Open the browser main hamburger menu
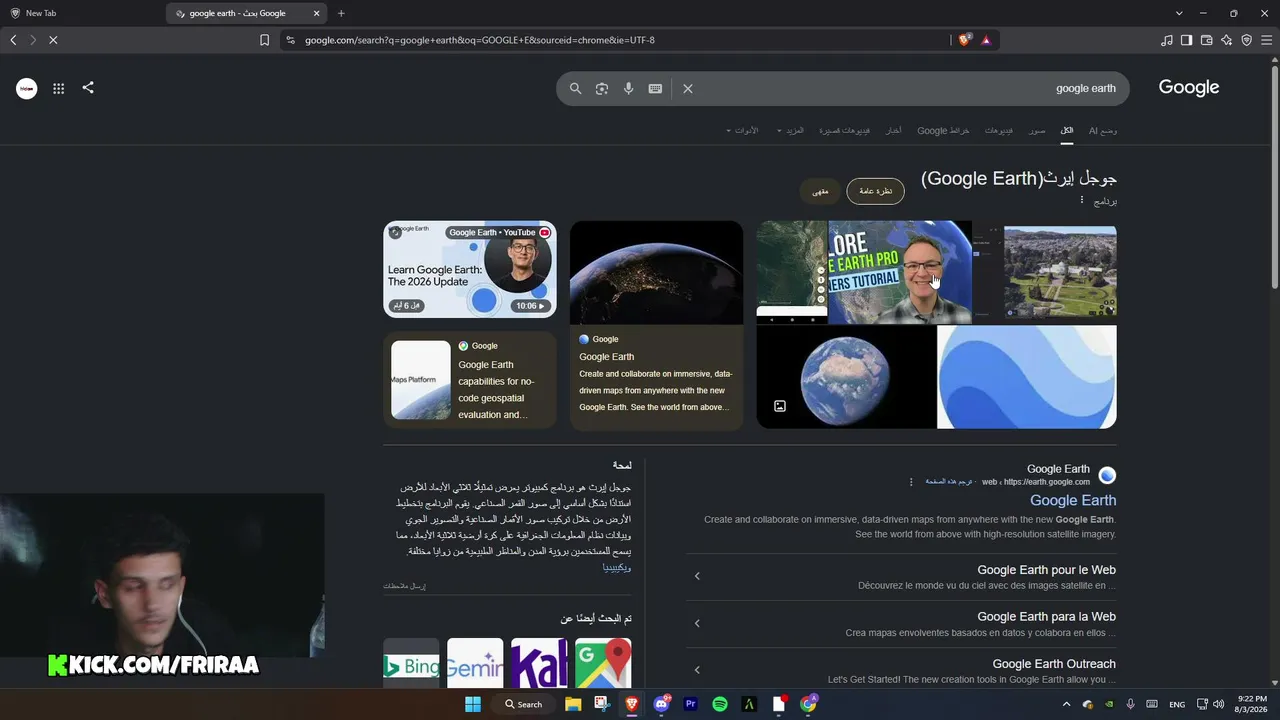The width and height of the screenshot is (1280, 720). click(x=1266, y=40)
